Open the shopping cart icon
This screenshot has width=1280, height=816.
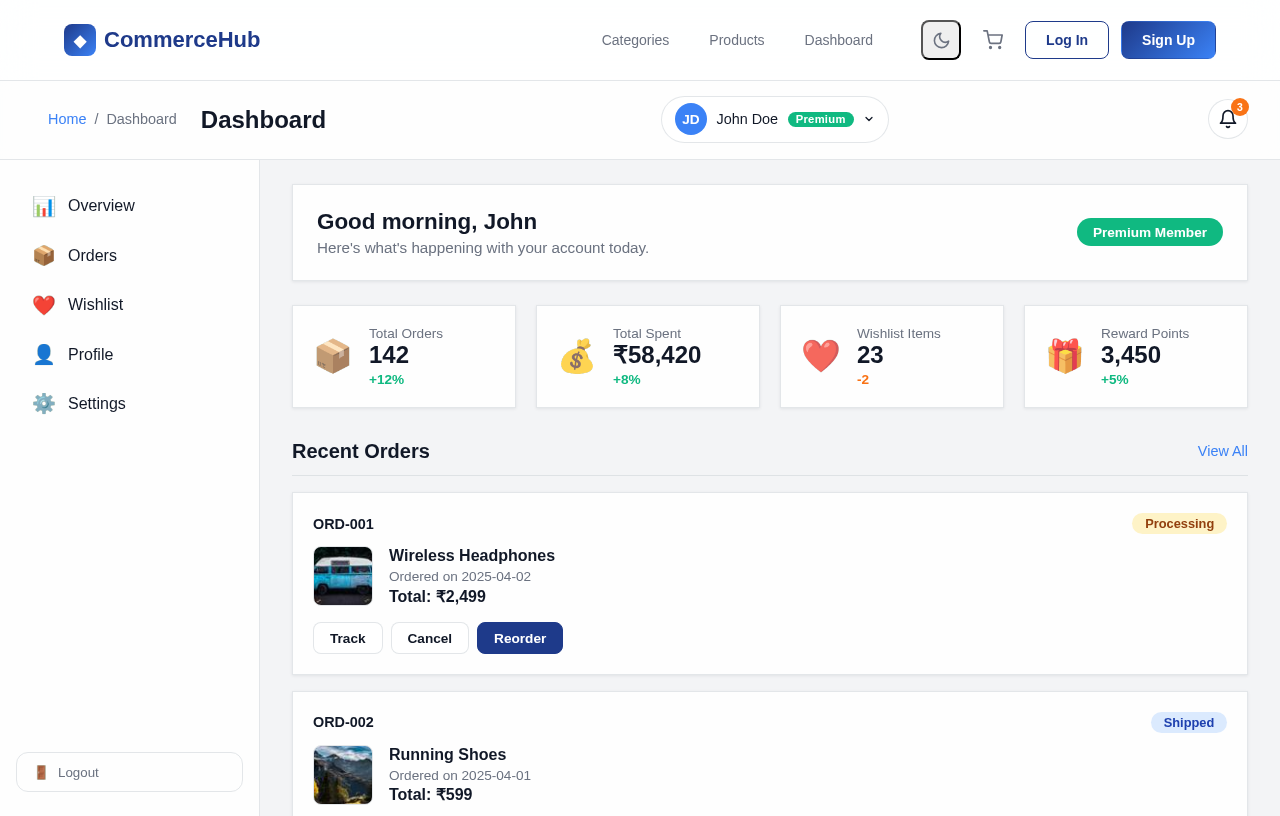pyautogui.click(x=993, y=40)
